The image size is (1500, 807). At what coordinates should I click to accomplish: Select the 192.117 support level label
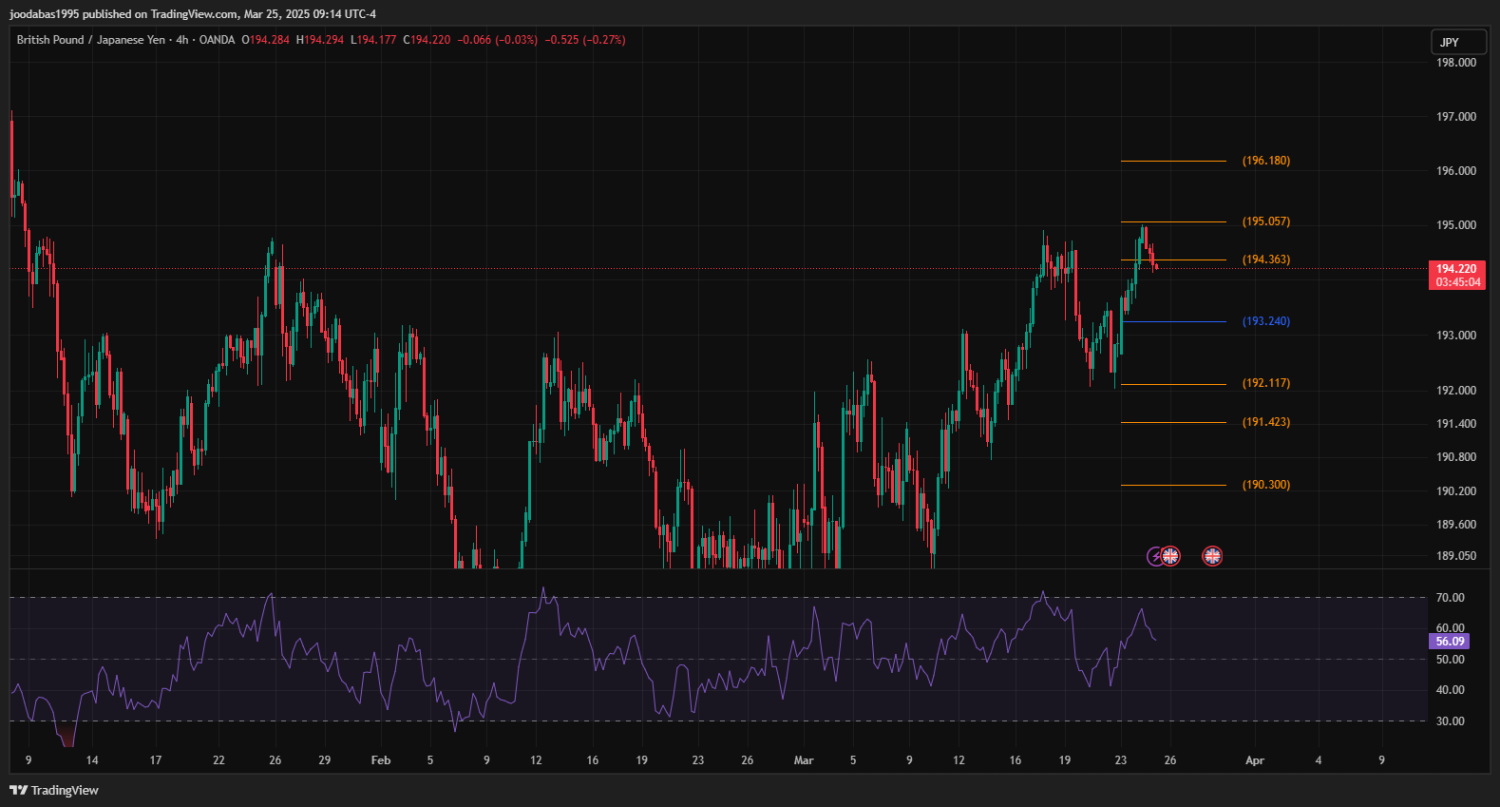[1266, 384]
